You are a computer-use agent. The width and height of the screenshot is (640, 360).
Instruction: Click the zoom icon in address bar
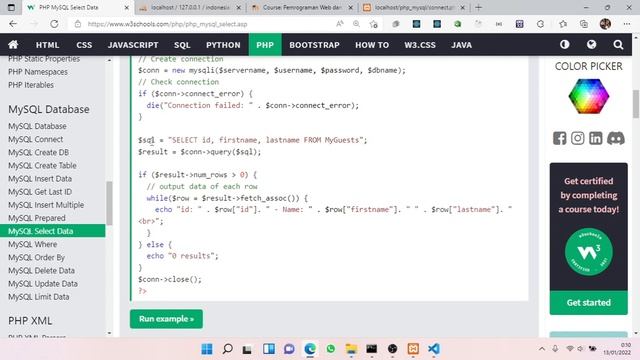click(356, 24)
